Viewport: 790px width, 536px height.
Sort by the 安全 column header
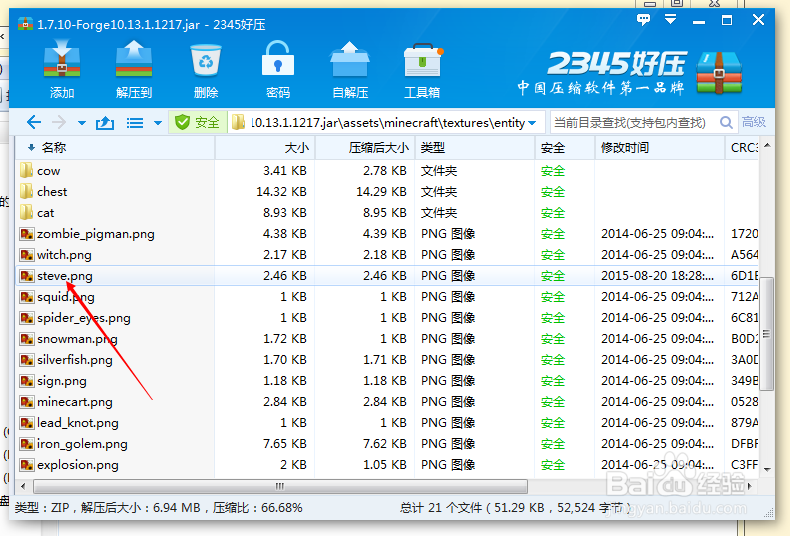565,148
